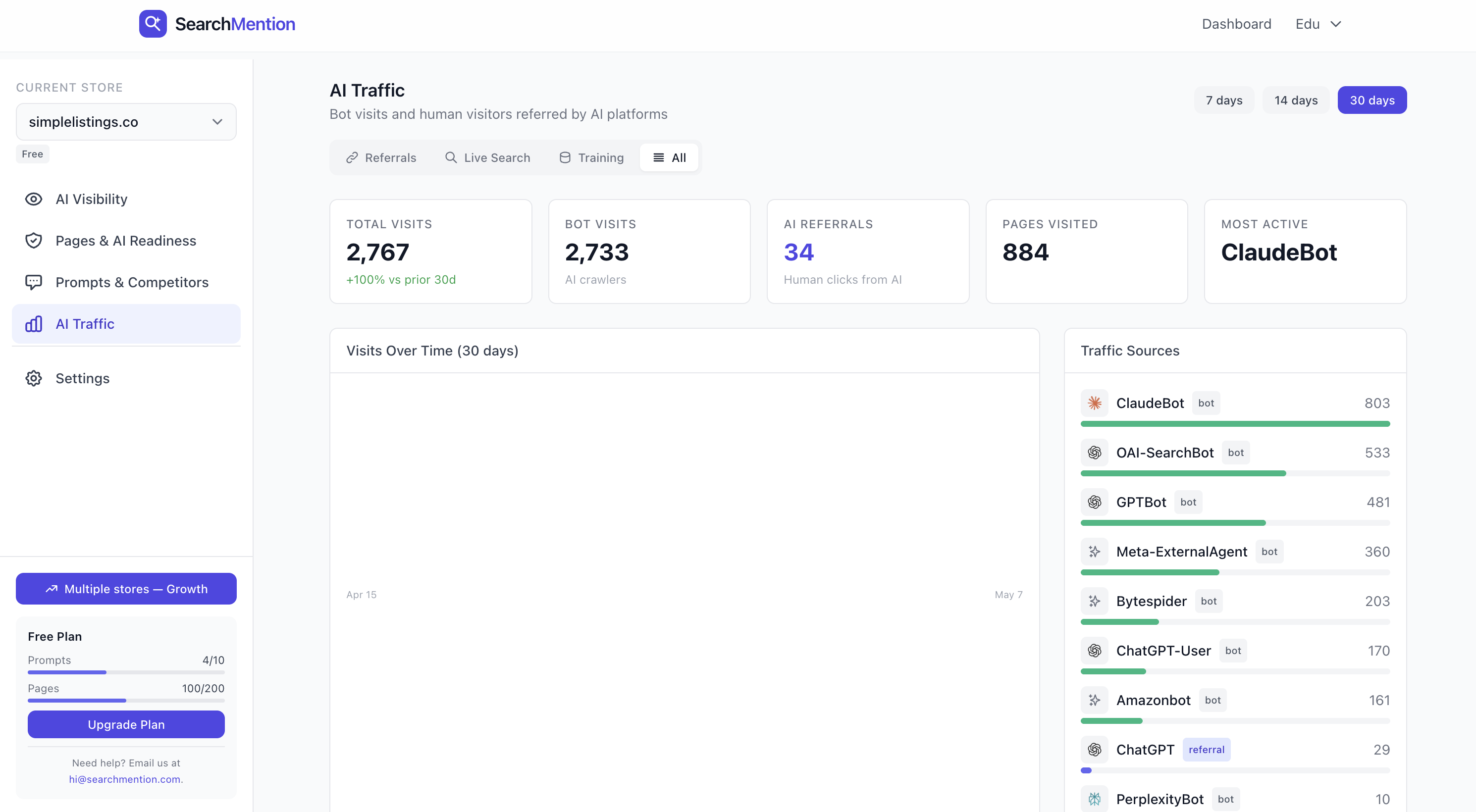
Task: Click the Visits Over Time heading
Action: click(432, 351)
